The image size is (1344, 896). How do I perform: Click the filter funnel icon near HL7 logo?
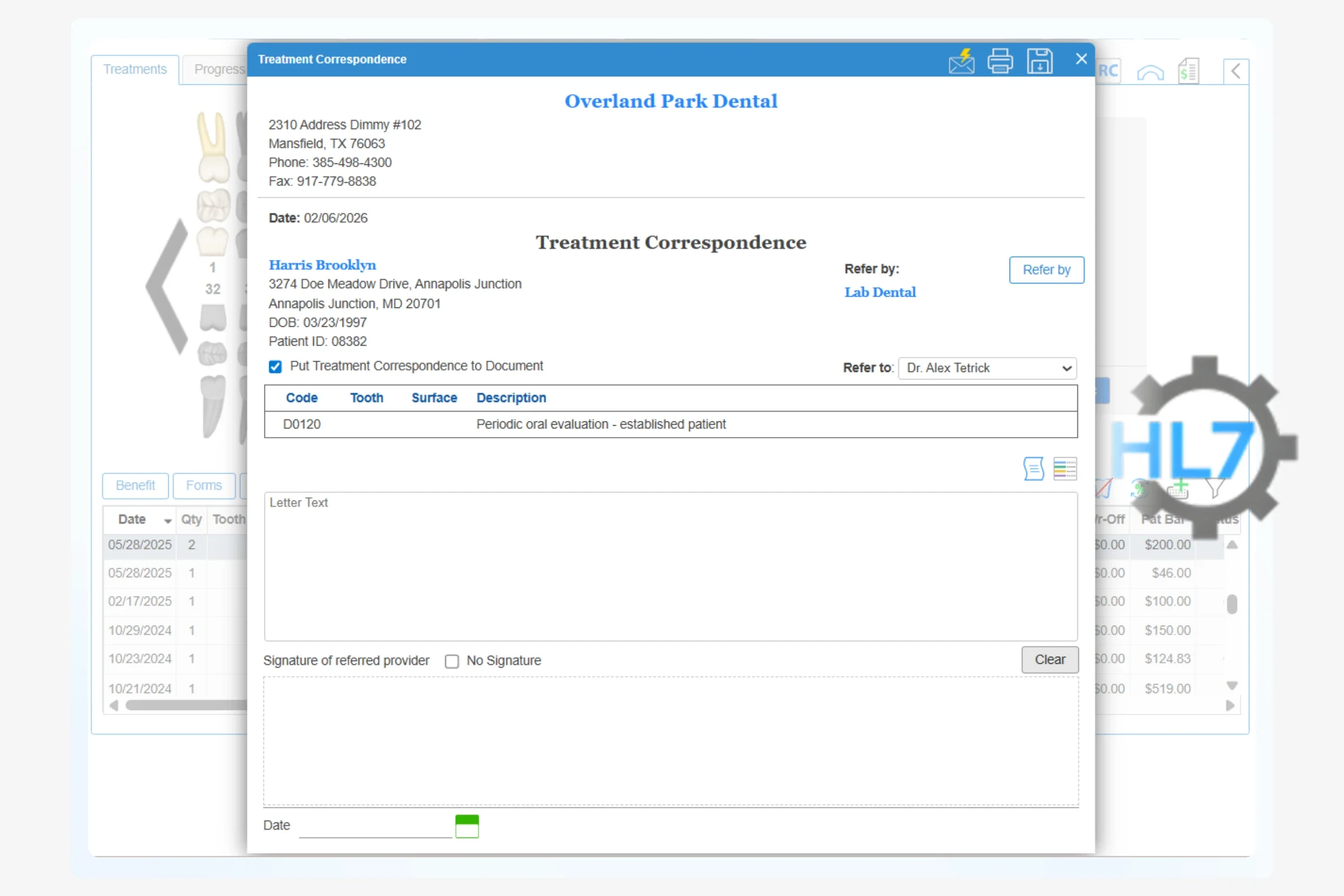[x=1216, y=489]
